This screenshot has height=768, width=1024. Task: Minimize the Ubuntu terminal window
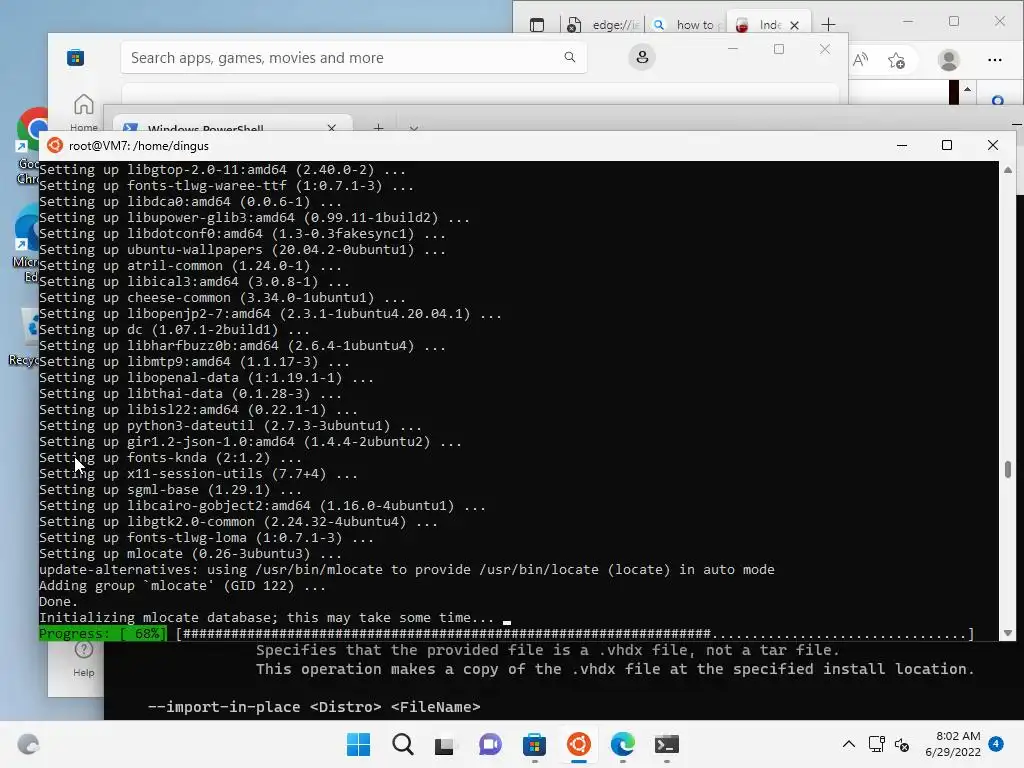tap(902, 145)
